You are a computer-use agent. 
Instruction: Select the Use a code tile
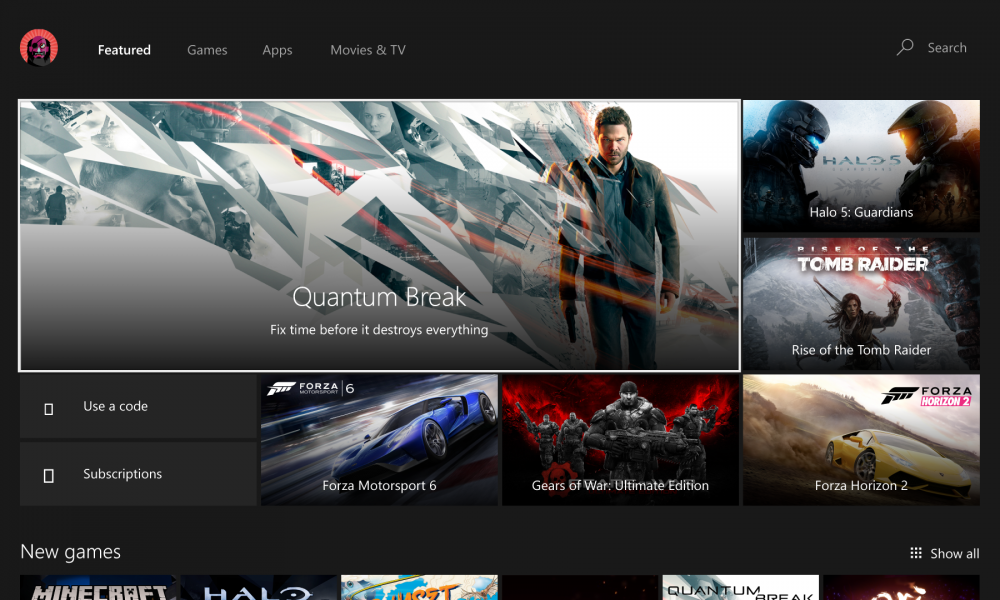pos(138,406)
